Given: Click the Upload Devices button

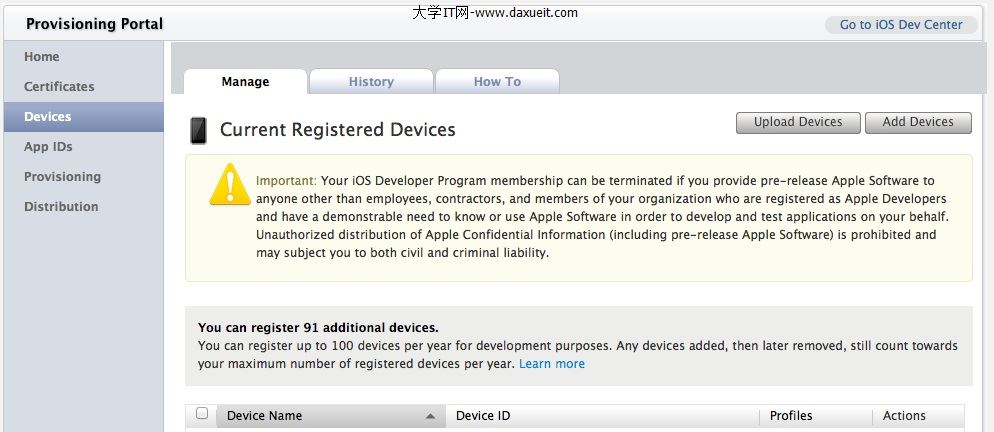Looking at the screenshot, I should point(798,122).
